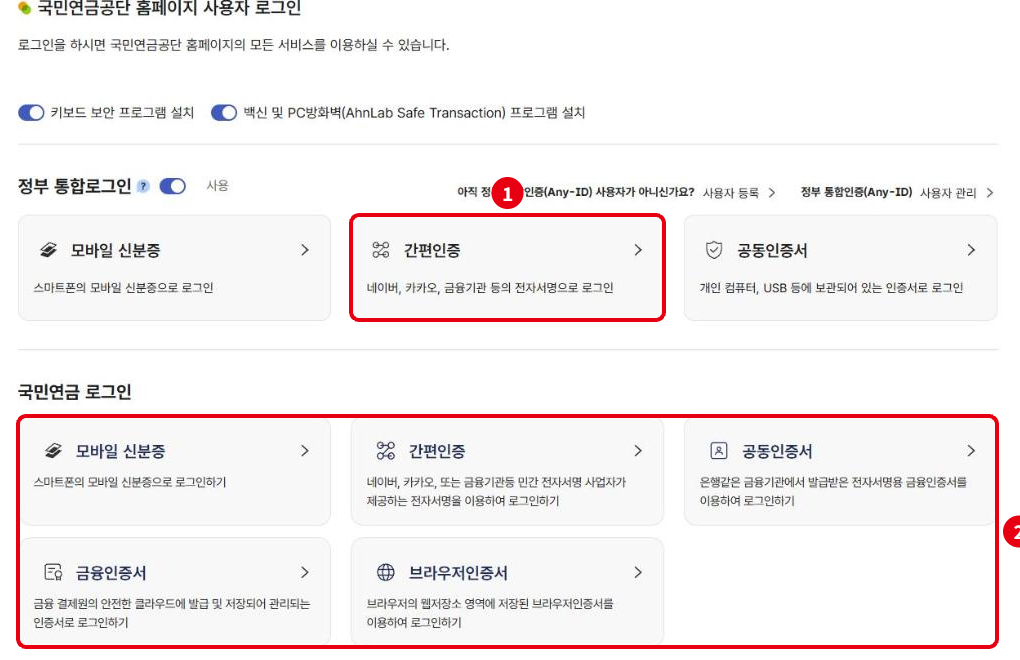
Task: Select 국민연금 로그인 모바일 신분증 title
Action: 120,451
